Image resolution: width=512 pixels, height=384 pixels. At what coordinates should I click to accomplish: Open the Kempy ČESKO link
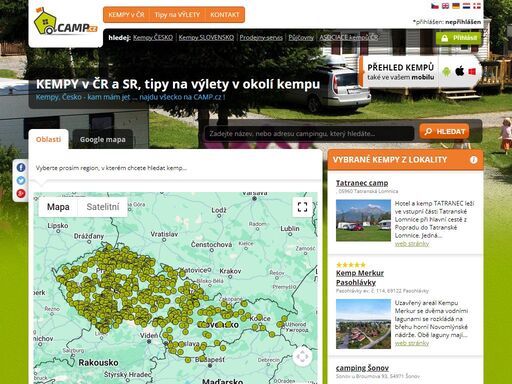click(x=153, y=37)
